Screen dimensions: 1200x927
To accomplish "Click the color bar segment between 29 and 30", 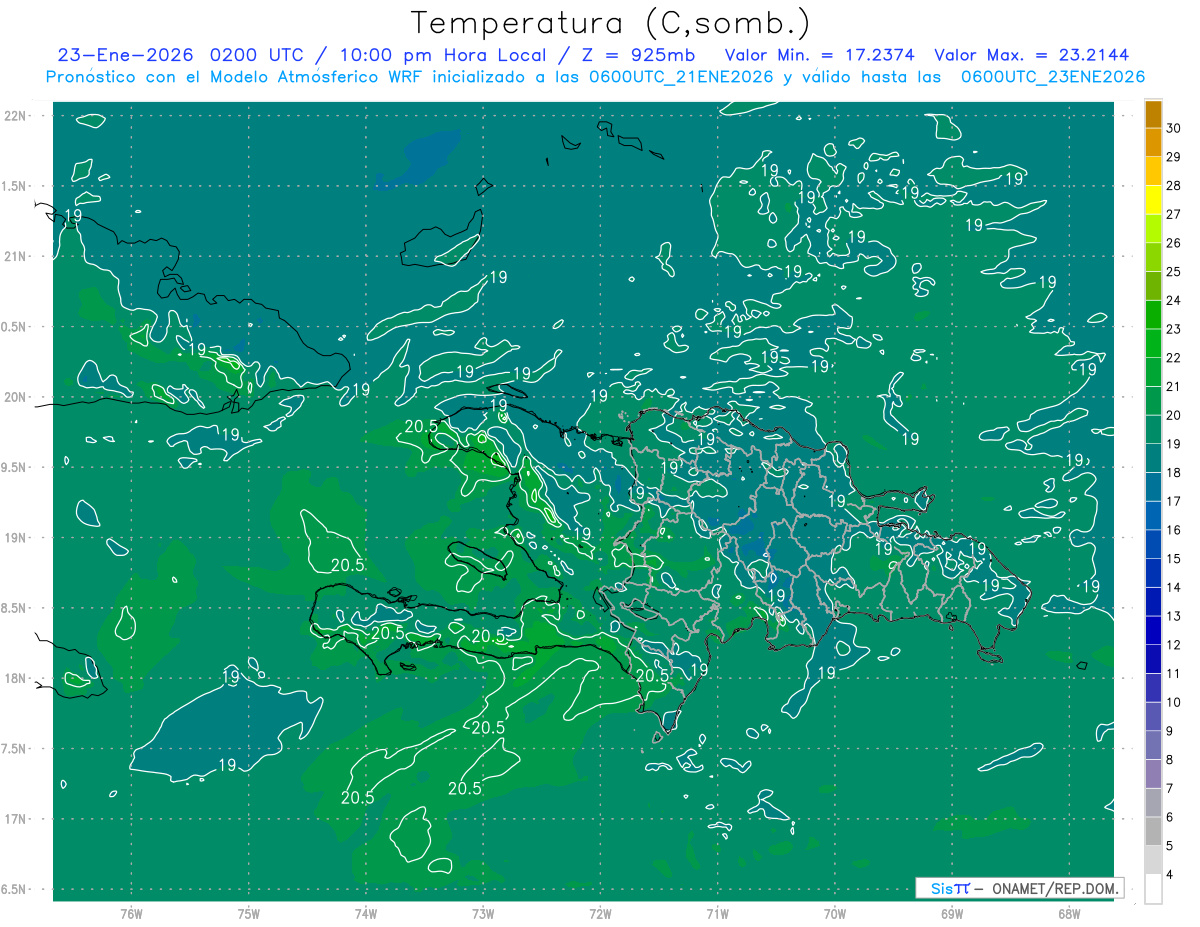I will click(x=1153, y=142).
